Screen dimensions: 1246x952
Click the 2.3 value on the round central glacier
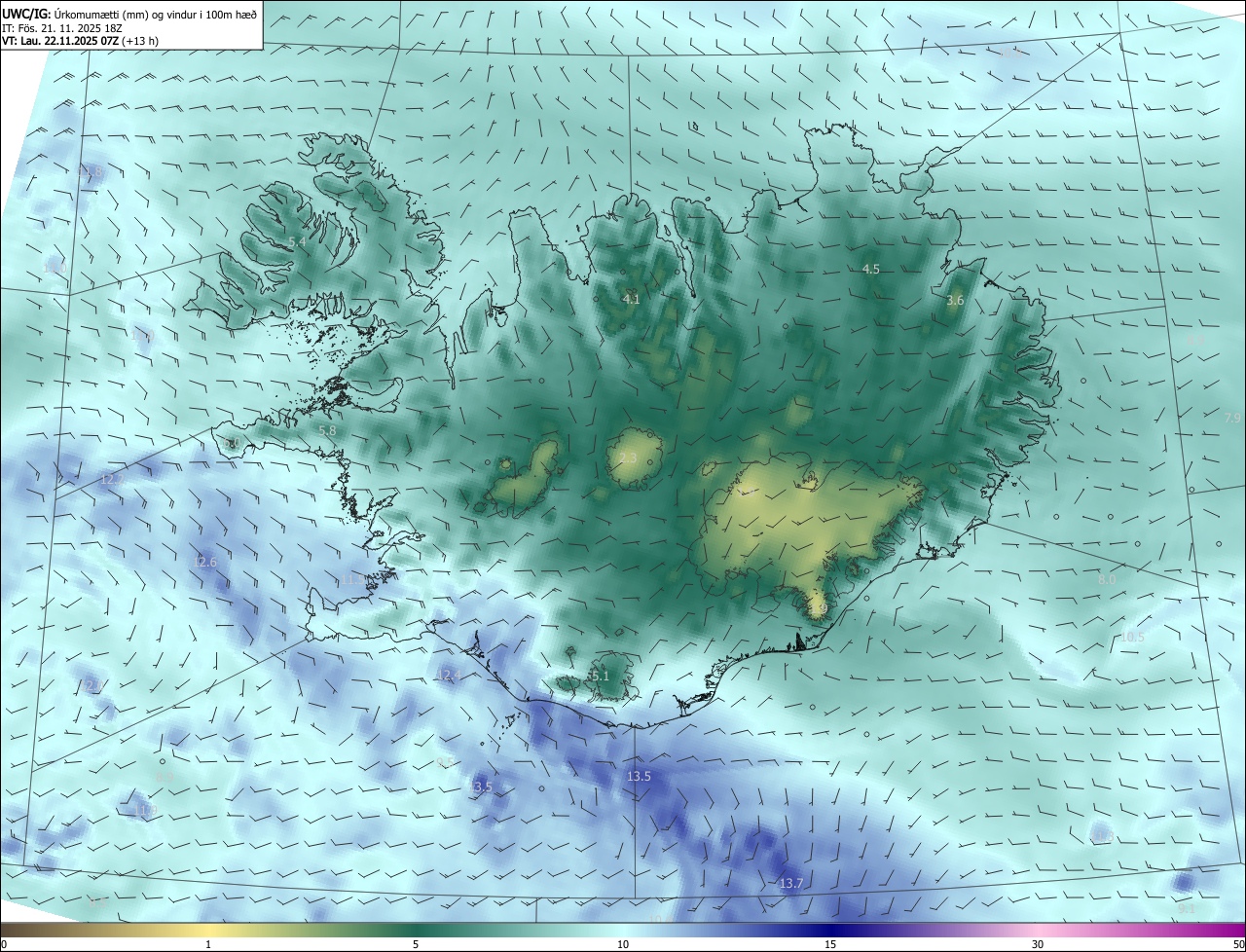click(628, 458)
